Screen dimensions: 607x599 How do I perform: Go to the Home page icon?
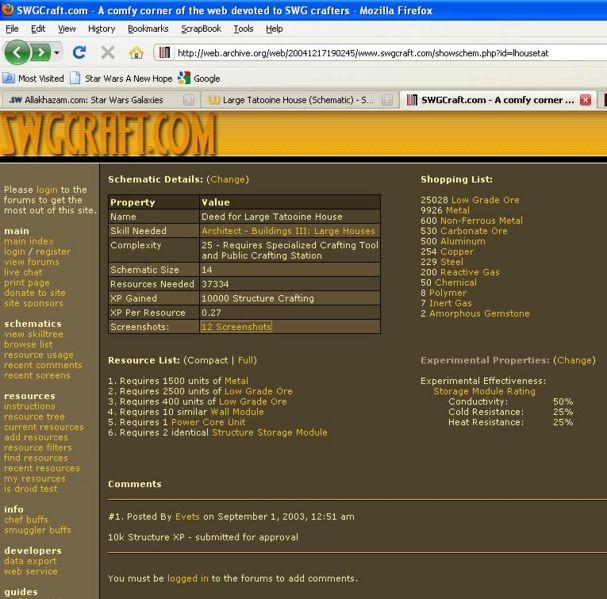click(134, 52)
